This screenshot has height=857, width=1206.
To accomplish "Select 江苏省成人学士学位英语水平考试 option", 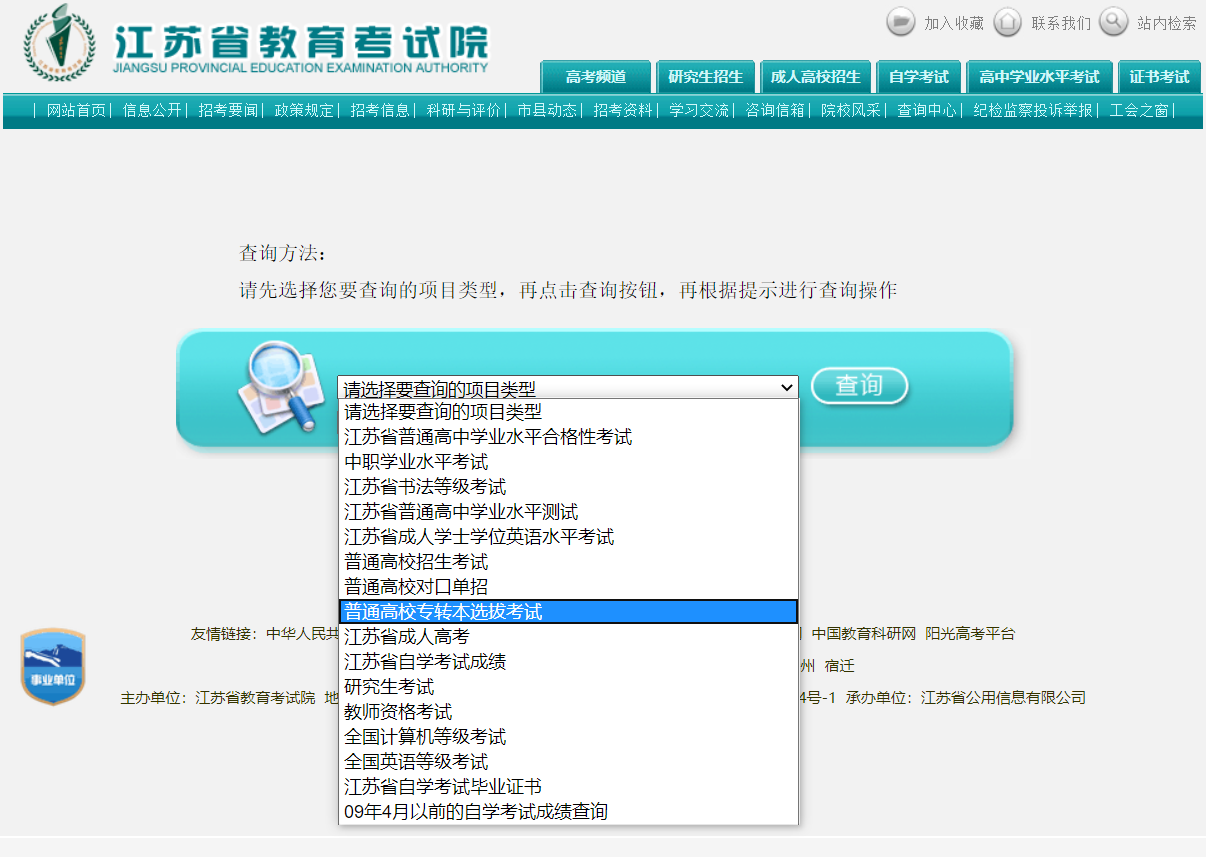I will [568, 537].
